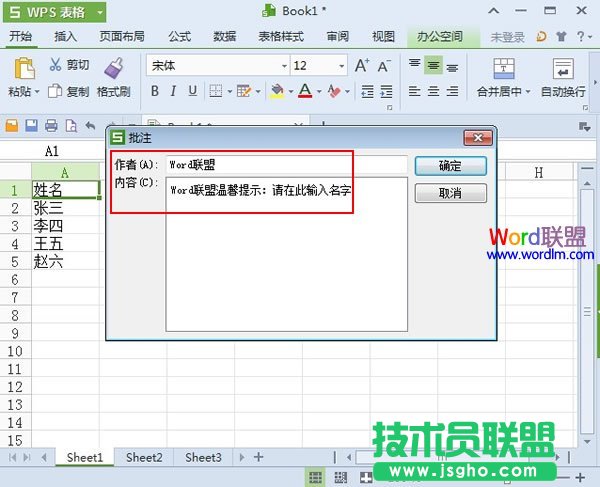The height and width of the screenshot is (487, 600).
Task: Click column H header
Action: coord(539,173)
